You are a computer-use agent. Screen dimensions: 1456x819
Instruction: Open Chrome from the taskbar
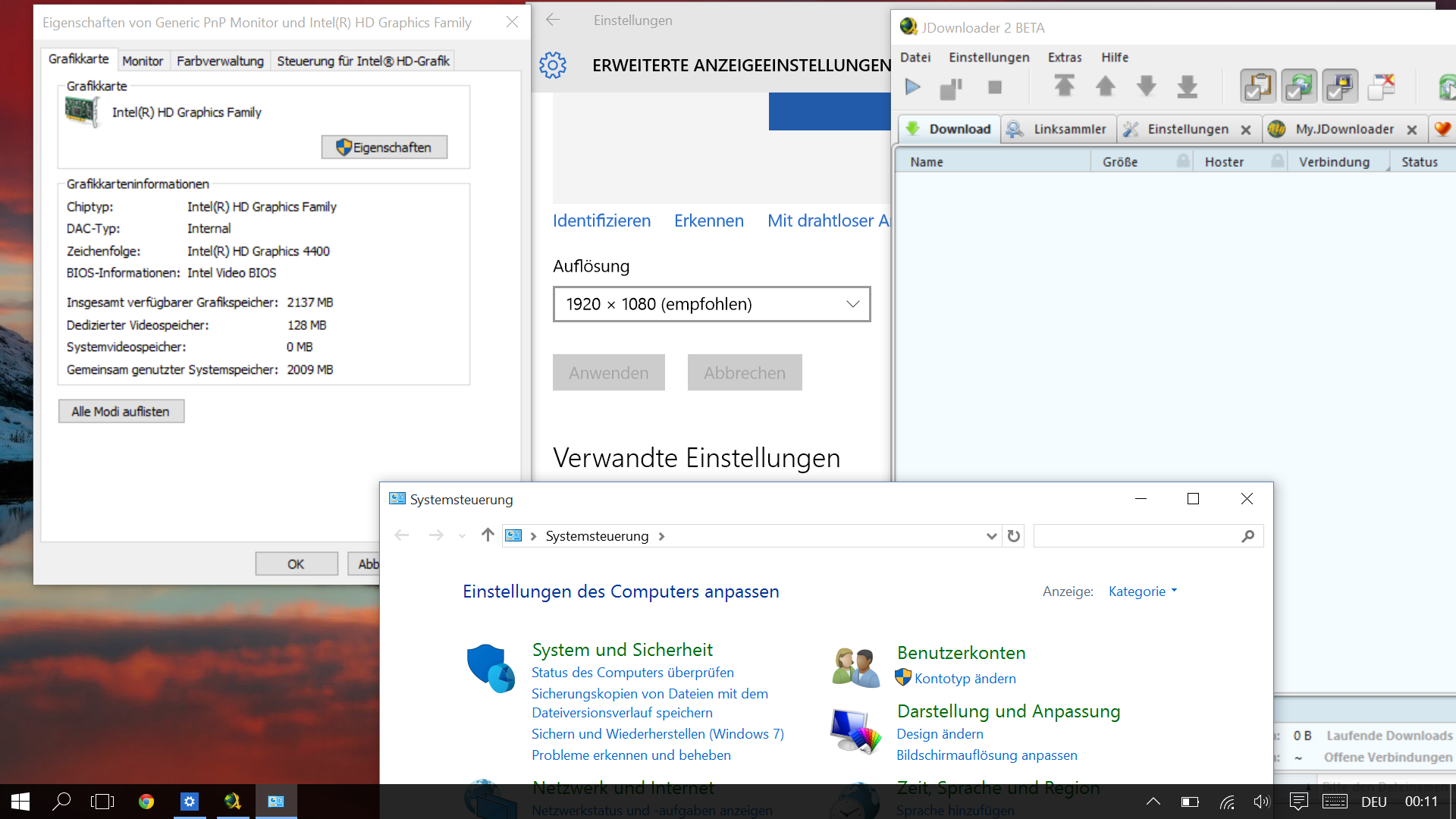(146, 802)
